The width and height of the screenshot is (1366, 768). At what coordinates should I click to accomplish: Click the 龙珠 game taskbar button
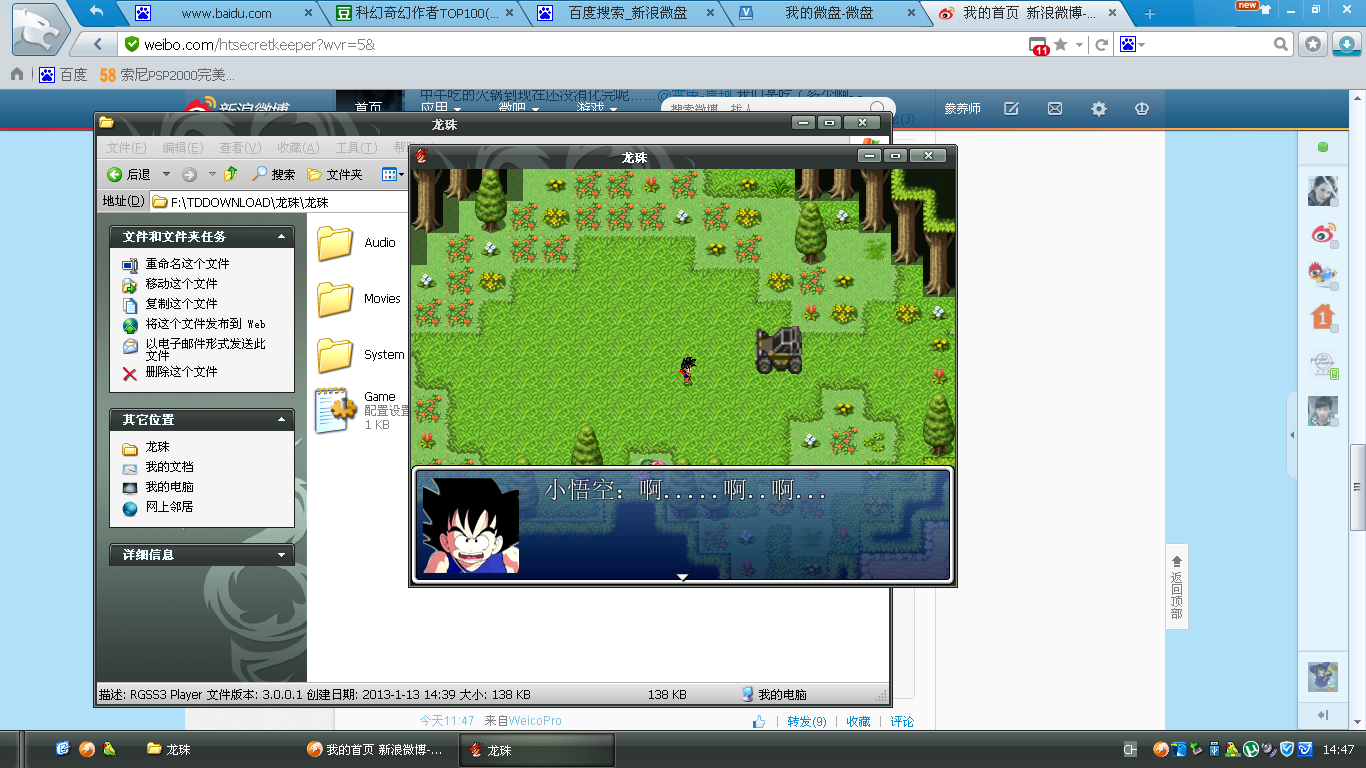537,749
